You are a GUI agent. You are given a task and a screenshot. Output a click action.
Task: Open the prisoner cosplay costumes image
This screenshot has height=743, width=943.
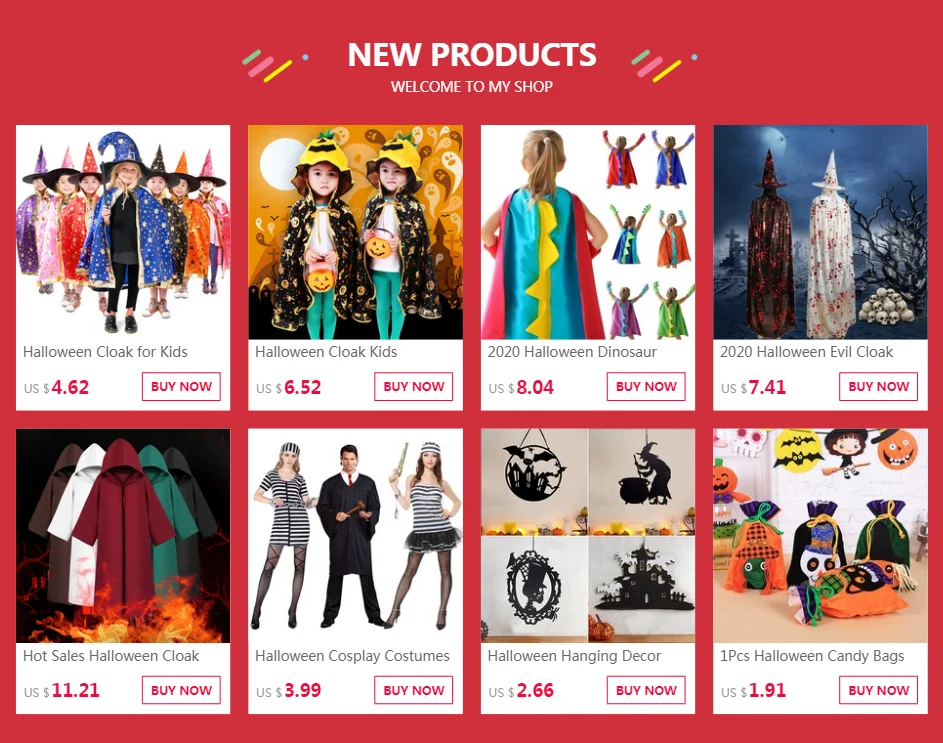(x=355, y=535)
